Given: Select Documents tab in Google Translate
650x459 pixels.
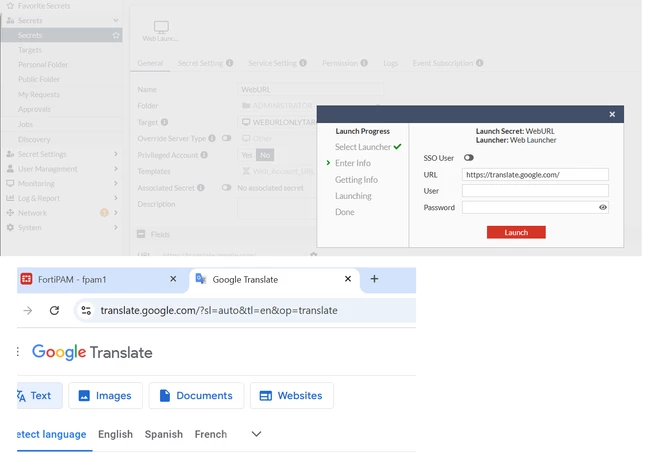Looking at the screenshot, I should (x=196, y=396).
